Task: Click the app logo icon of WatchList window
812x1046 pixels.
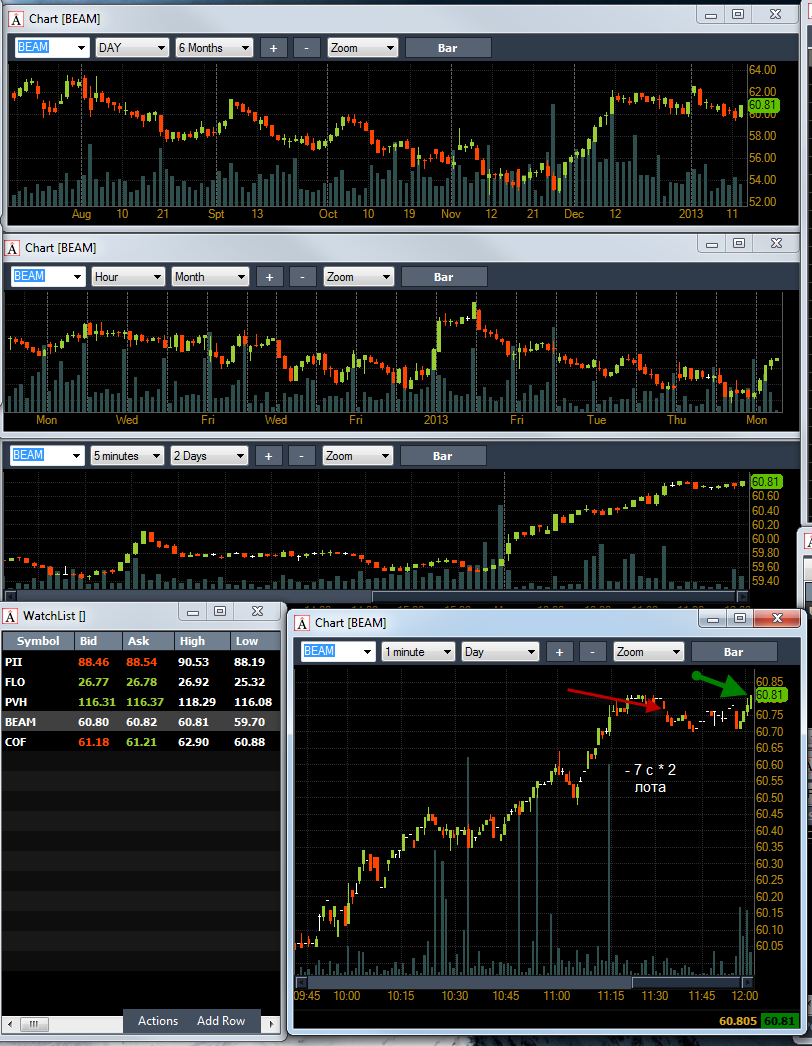Action: point(11,616)
